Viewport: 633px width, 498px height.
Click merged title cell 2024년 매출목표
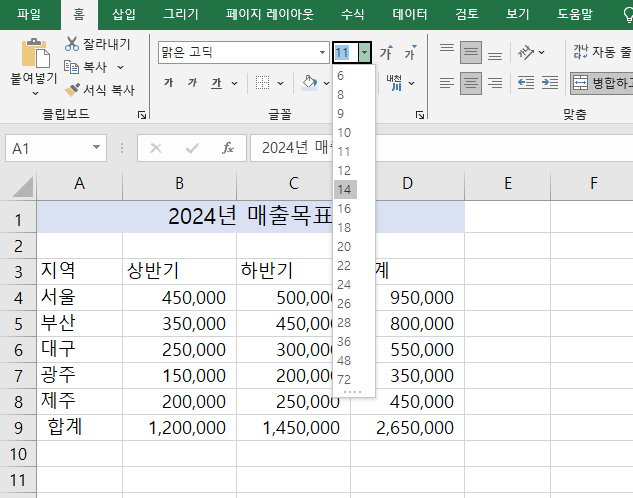coord(250,216)
